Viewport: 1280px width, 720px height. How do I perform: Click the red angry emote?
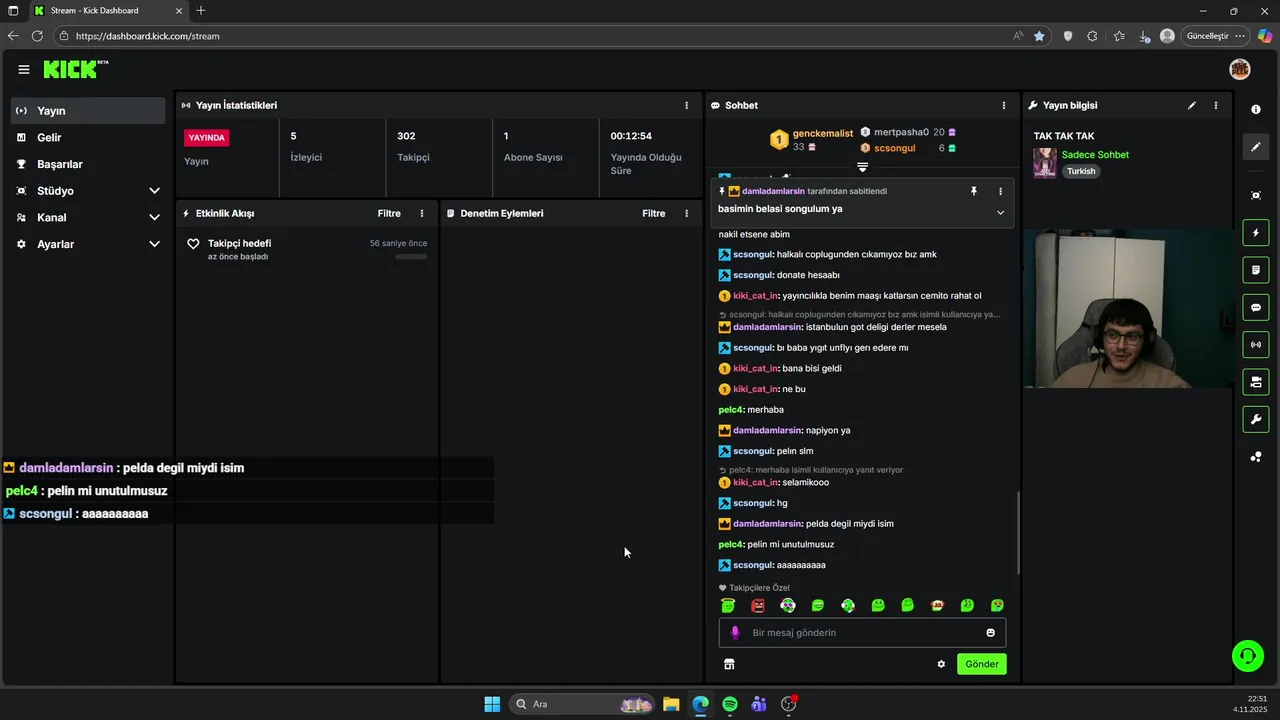coord(758,605)
